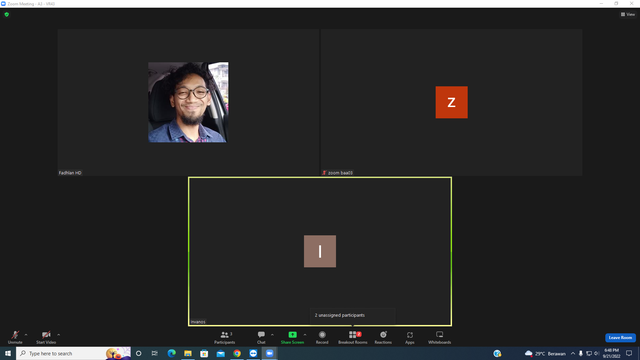Open the weather widget showing 29°C Berawan
The image size is (640, 360).
click(545, 353)
